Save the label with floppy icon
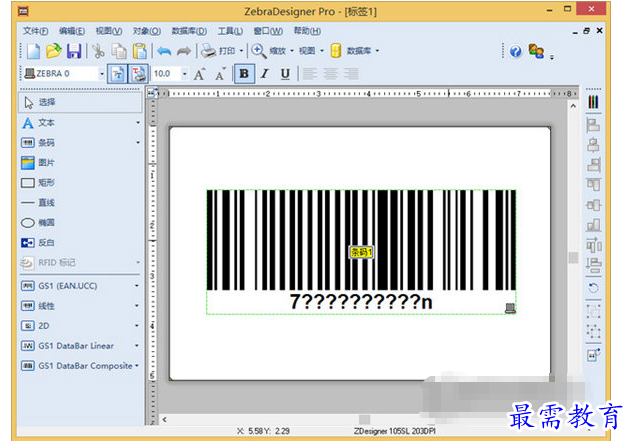This screenshot has width=631, height=448. tap(74, 51)
